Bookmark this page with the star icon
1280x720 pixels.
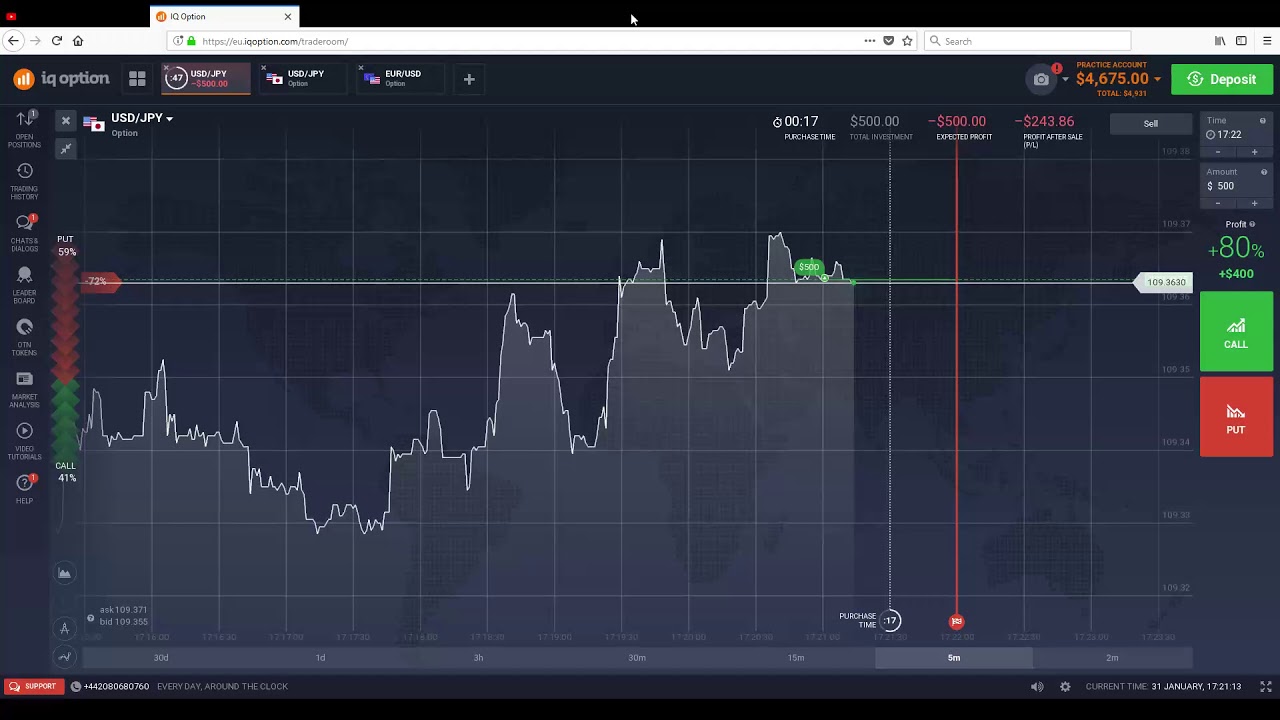point(907,41)
